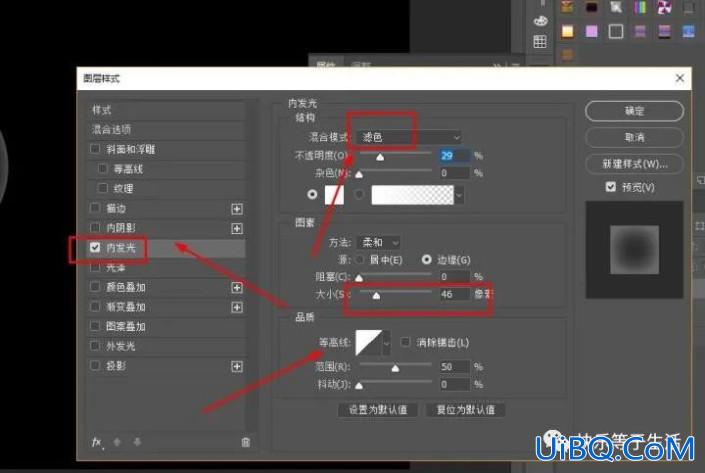Select the magenta checkered style swatch

tap(664, 7)
